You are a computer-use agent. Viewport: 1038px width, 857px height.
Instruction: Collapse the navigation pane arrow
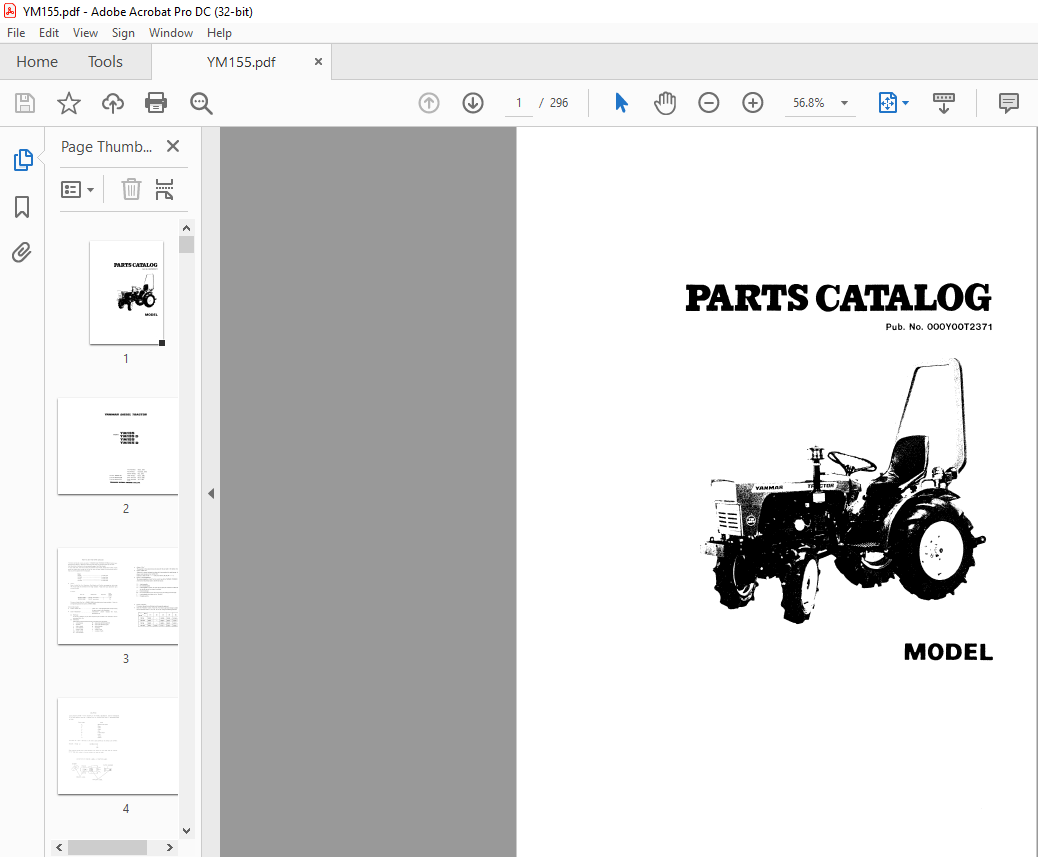[x=211, y=493]
